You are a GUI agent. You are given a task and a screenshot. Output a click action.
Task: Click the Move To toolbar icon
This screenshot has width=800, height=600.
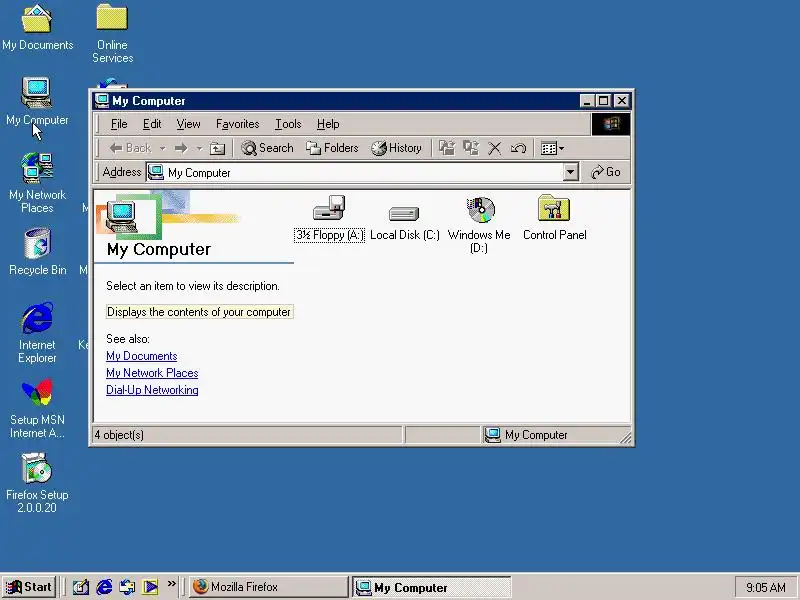click(x=447, y=148)
